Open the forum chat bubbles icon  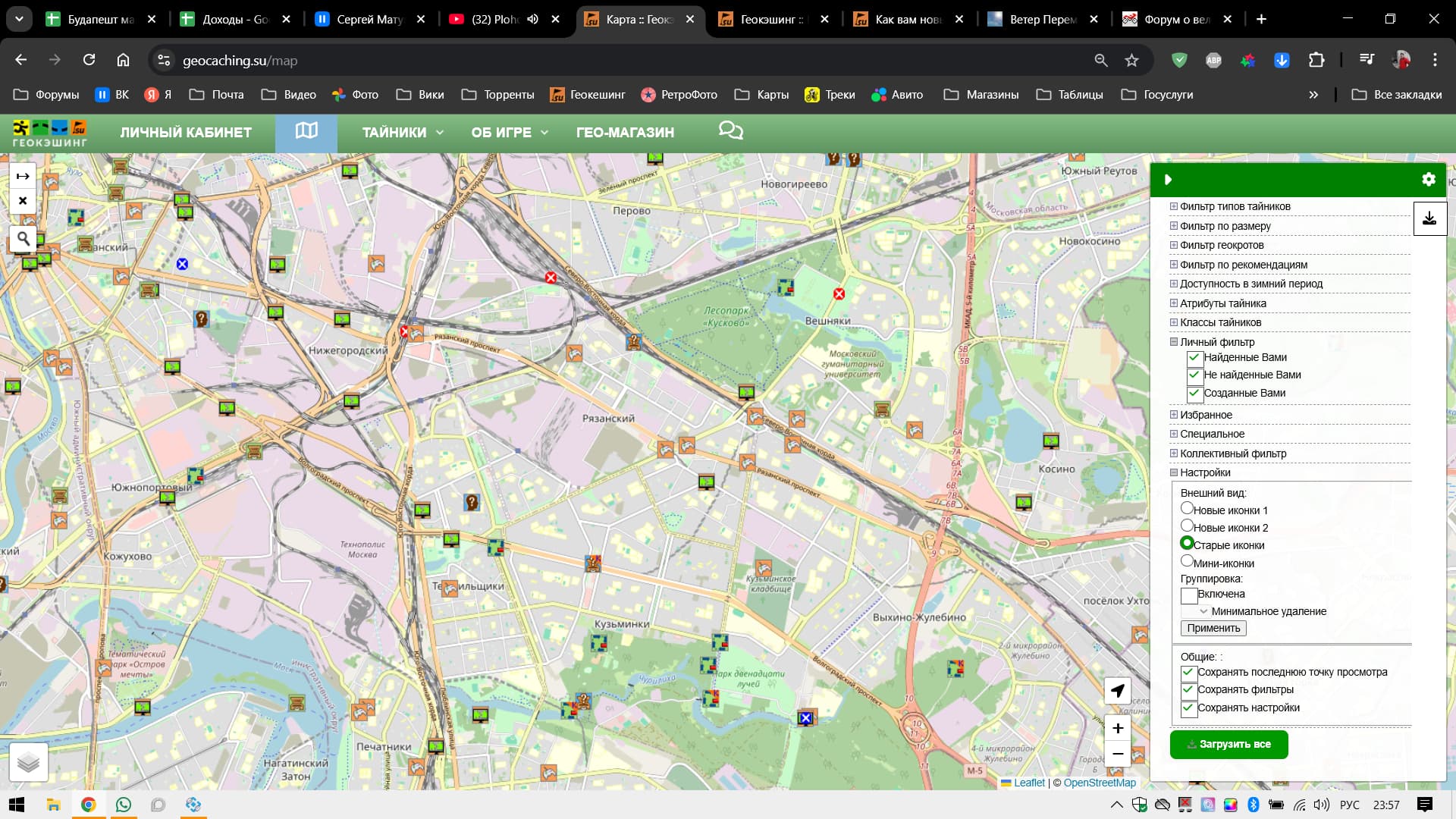point(730,131)
